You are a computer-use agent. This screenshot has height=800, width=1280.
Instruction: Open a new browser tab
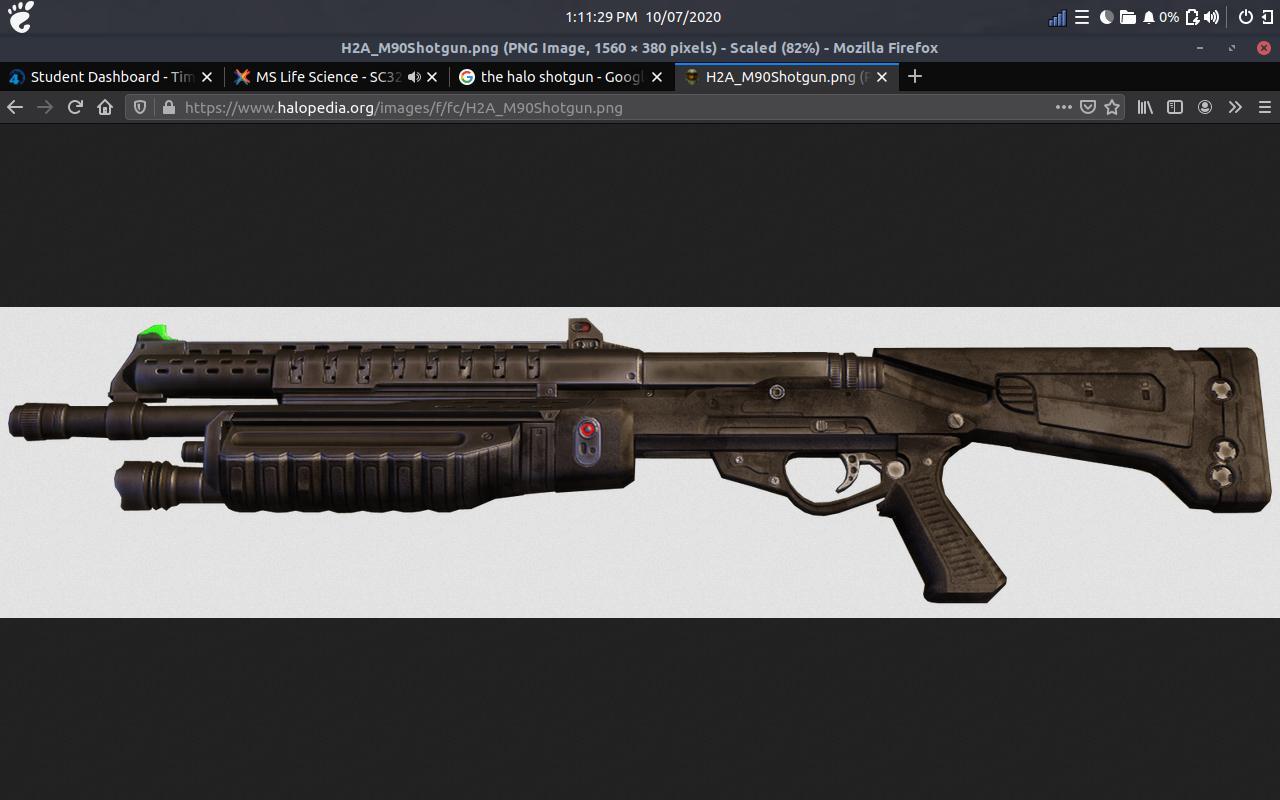click(x=914, y=76)
